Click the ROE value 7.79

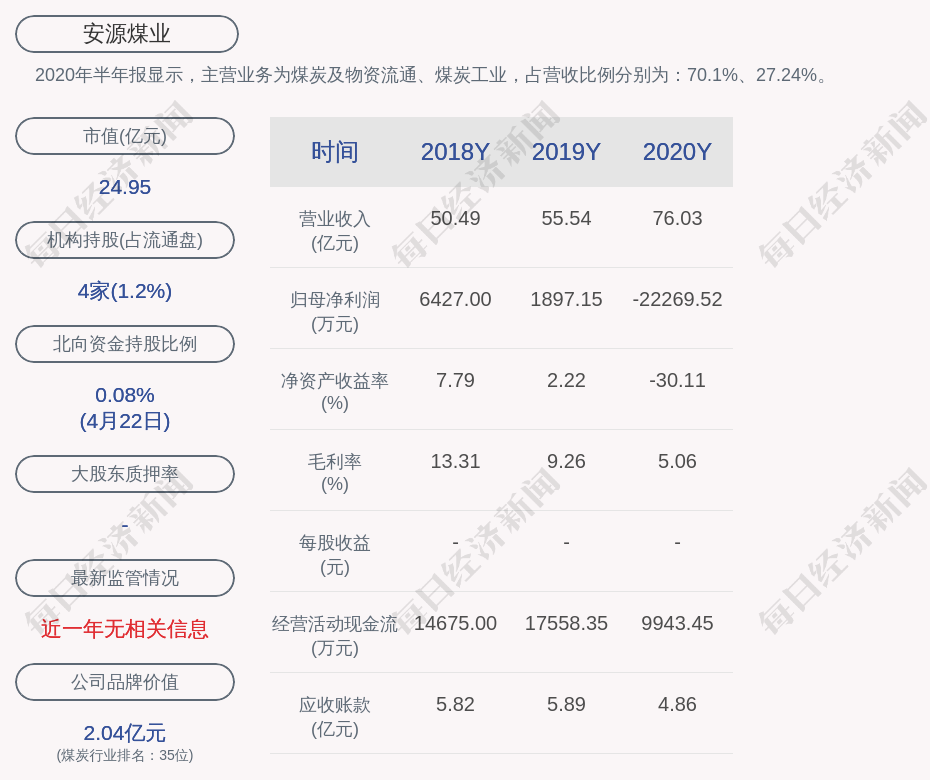(x=455, y=380)
